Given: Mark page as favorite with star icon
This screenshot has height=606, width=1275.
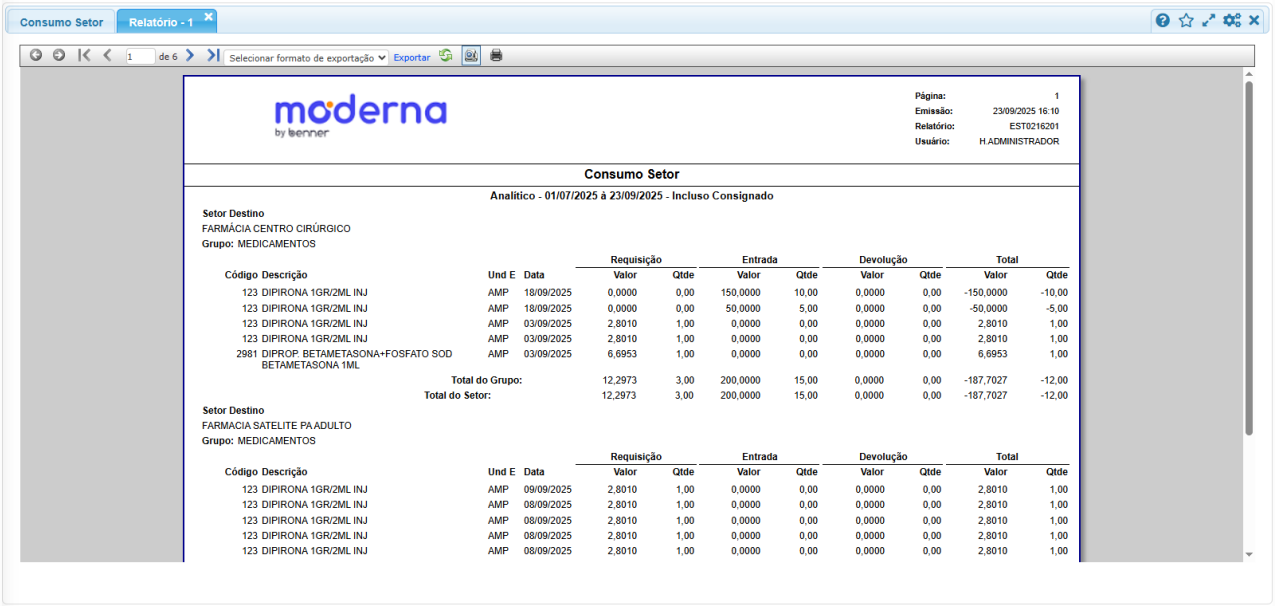Looking at the screenshot, I should pyautogui.click(x=1186, y=20).
